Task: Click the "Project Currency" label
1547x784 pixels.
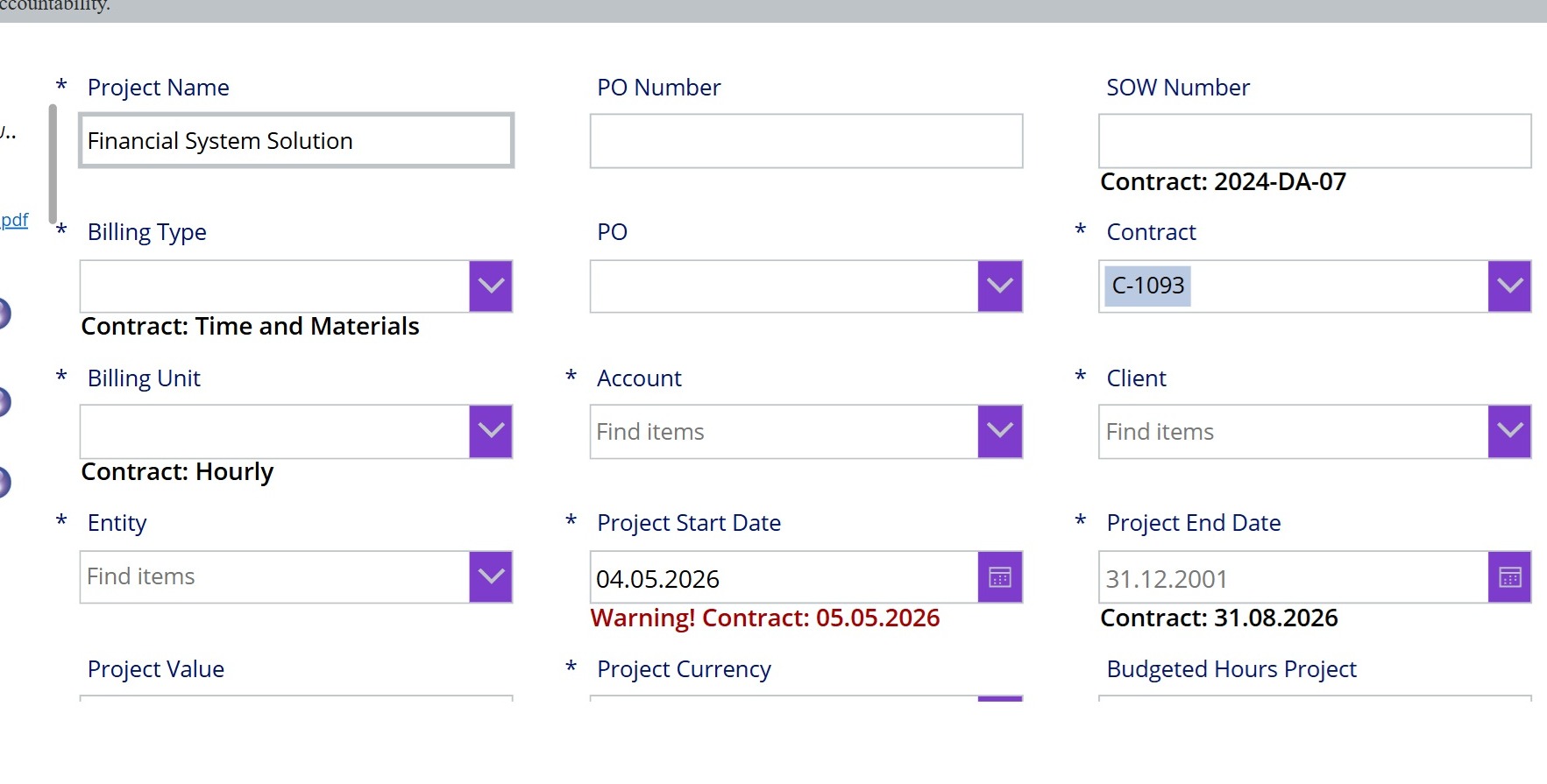Action: (x=685, y=669)
